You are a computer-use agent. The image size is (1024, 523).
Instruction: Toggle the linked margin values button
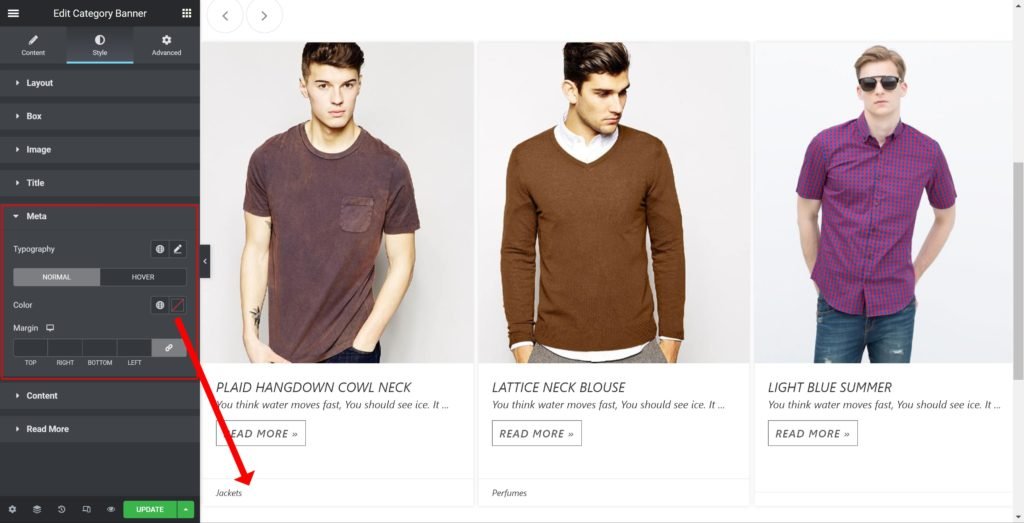coord(169,348)
